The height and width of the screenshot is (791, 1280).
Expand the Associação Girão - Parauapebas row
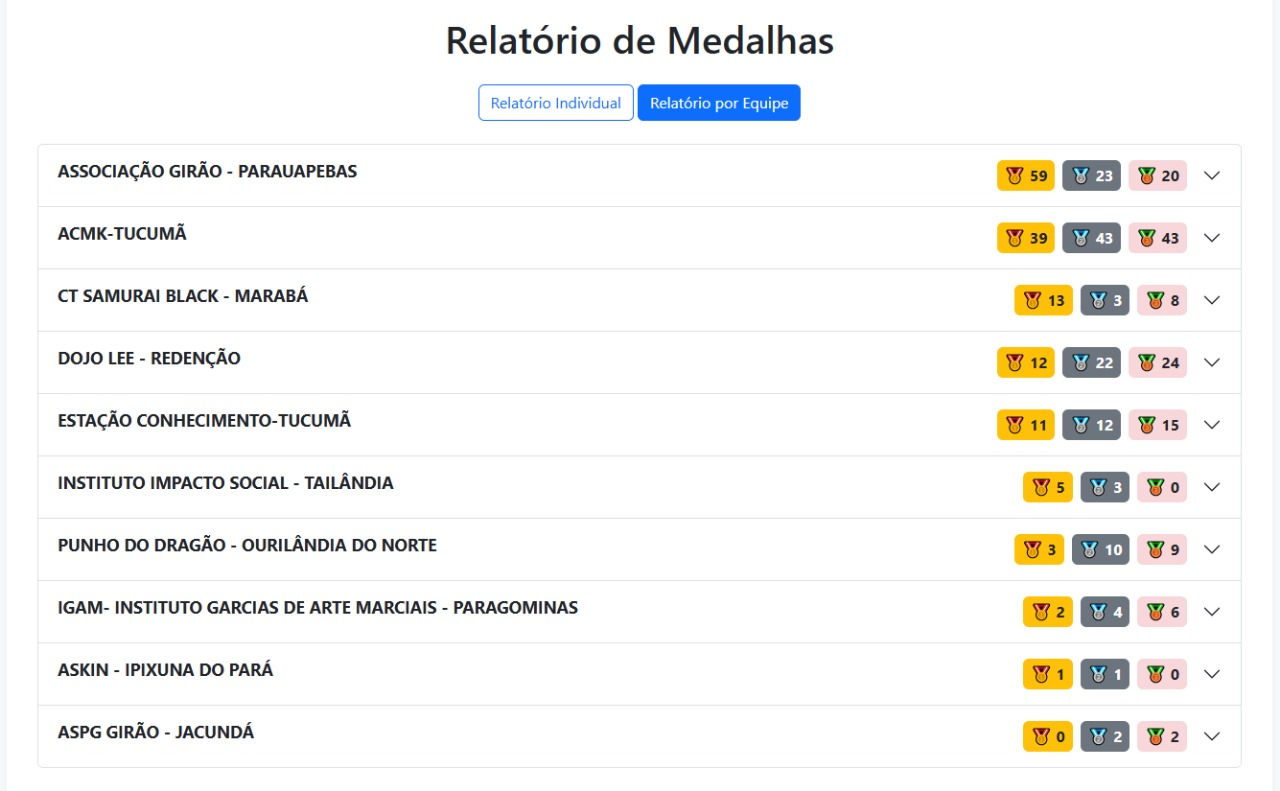[x=1212, y=176]
